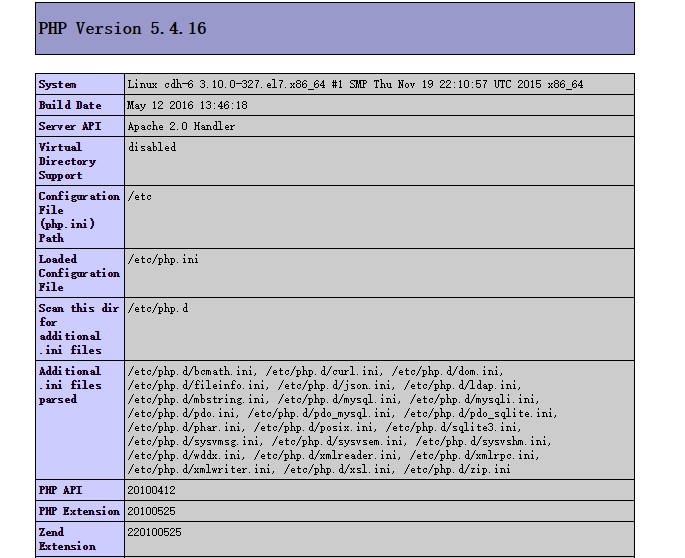
Task: Click /etc/php.d/xsl.ini entry
Action: (x=338, y=469)
